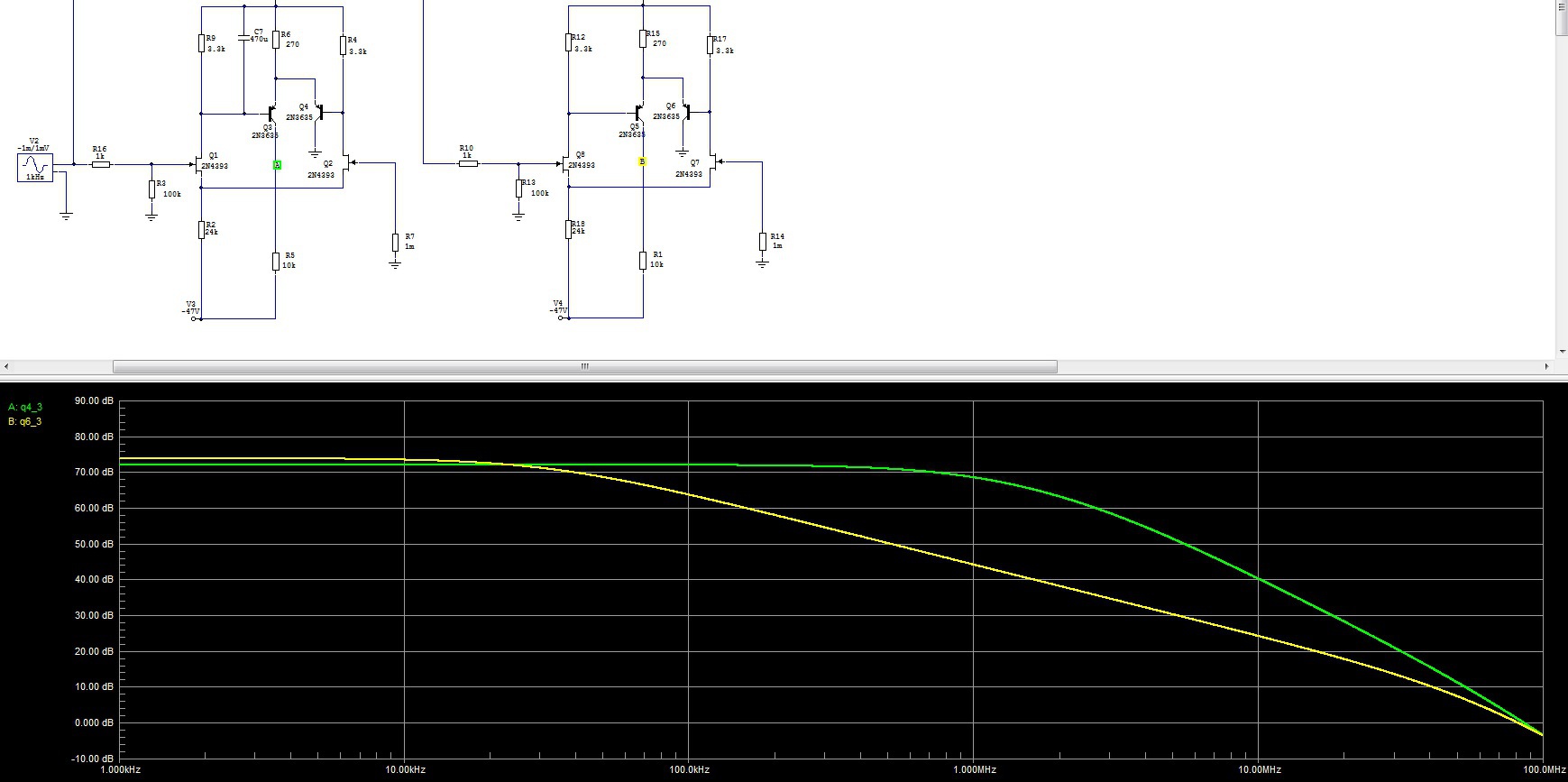Click ground symbol beneath resistor R3

coord(151,216)
